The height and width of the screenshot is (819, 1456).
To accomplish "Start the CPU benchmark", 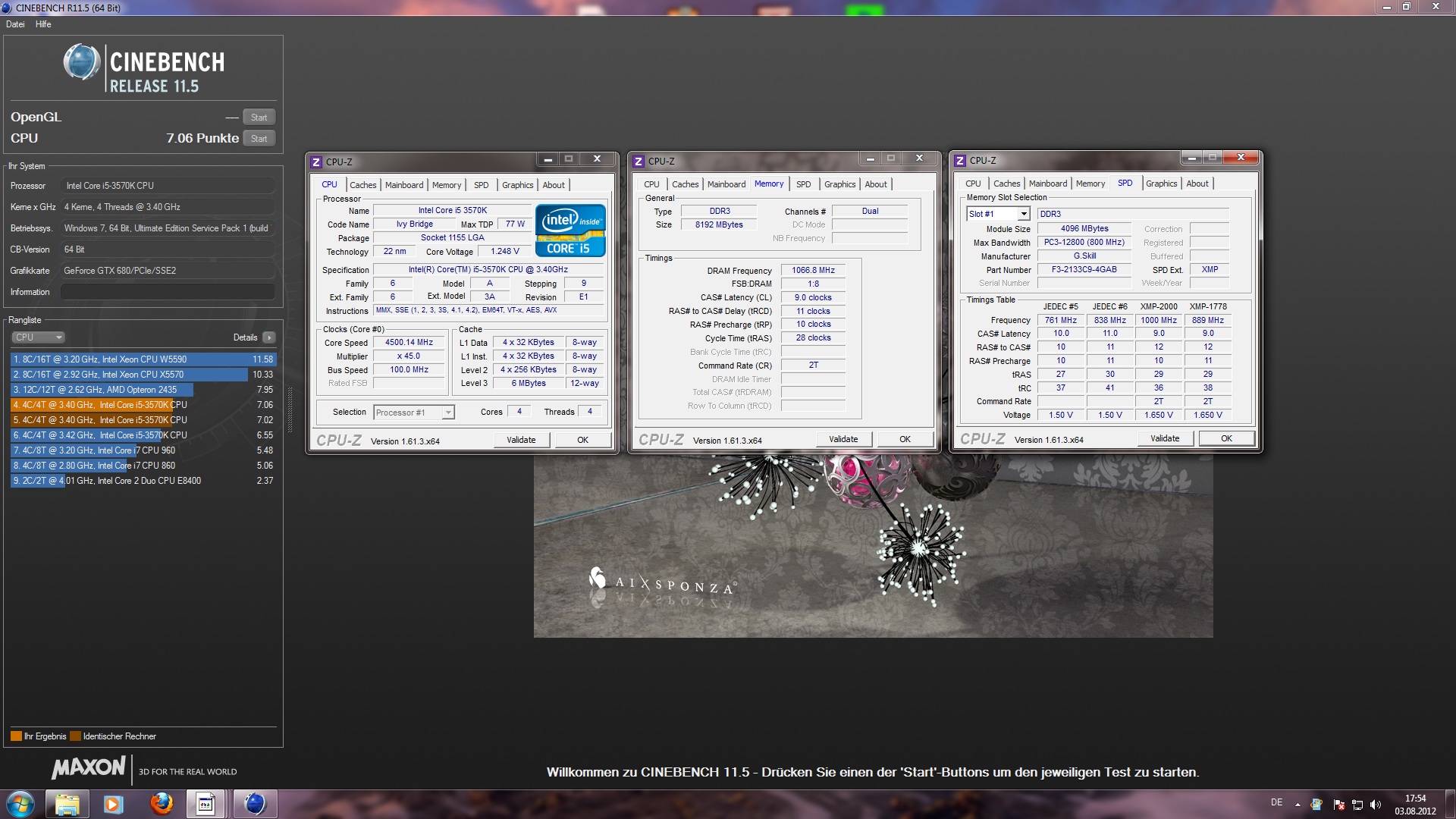I will point(259,139).
